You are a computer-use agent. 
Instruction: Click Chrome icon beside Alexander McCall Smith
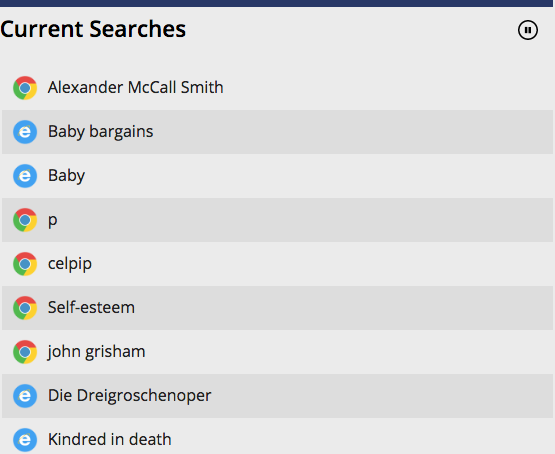coord(25,88)
